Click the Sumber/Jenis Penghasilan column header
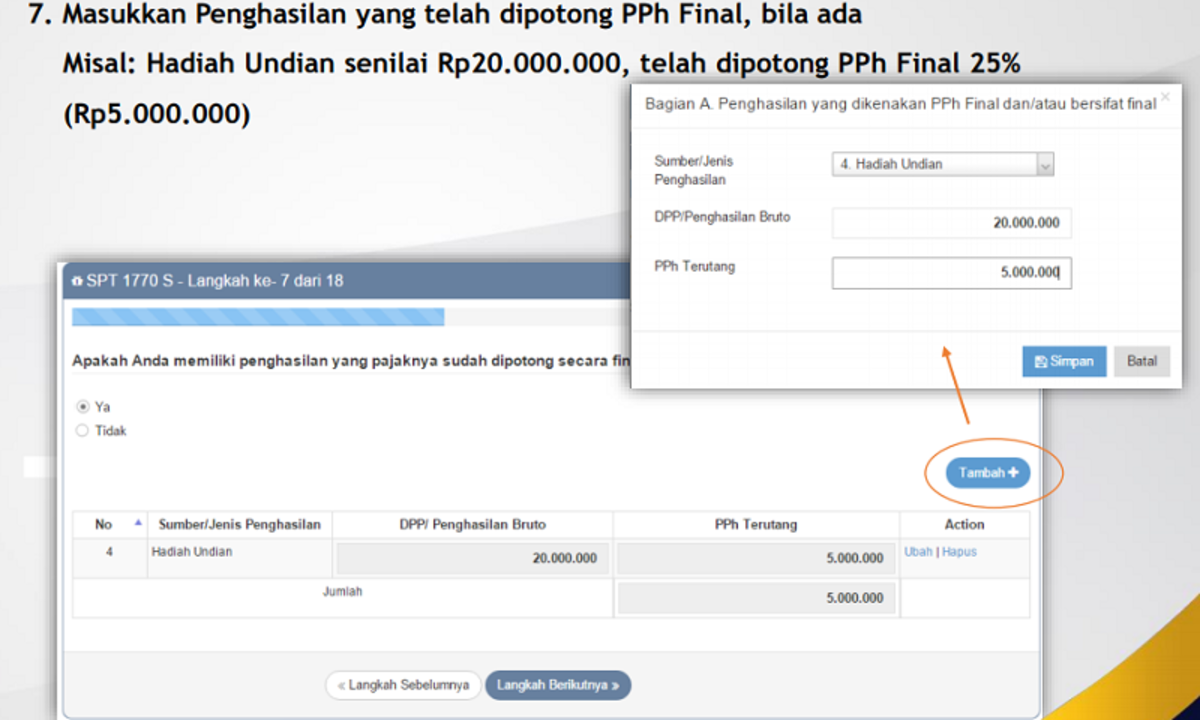 [239, 524]
